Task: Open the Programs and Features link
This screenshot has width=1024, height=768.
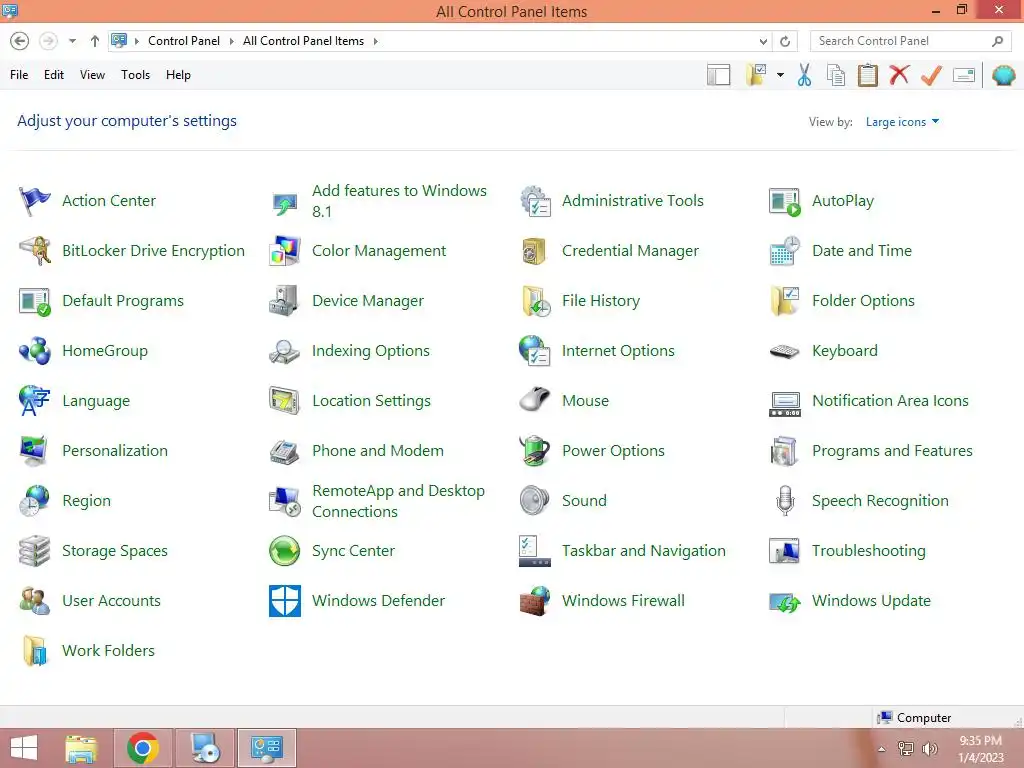Action: (x=892, y=451)
